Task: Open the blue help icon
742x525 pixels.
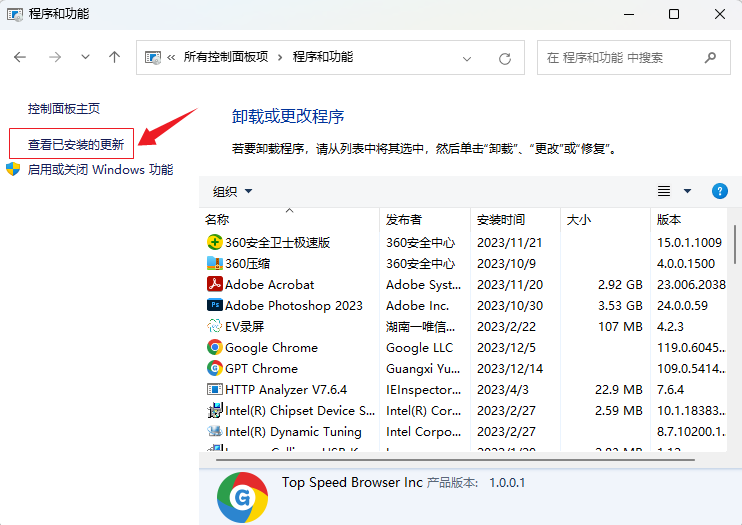Action: (x=720, y=191)
